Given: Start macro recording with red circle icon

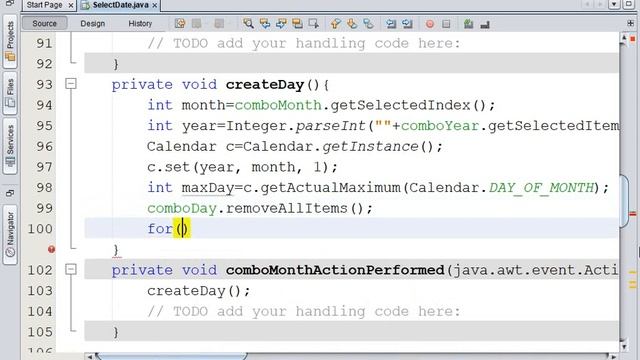Looking at the screenshot, I should pos(430,24).
